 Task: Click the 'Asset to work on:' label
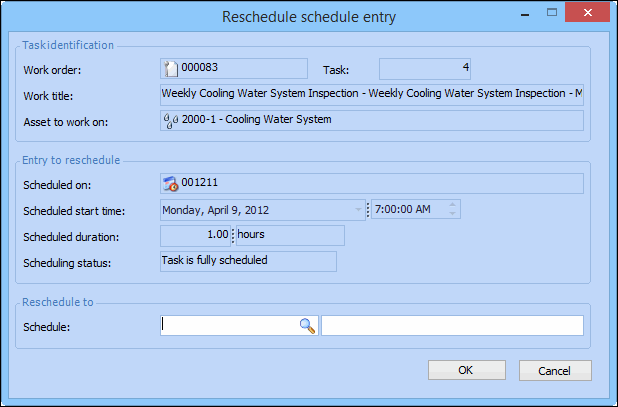pyautogui.click(x=65, y=122)
